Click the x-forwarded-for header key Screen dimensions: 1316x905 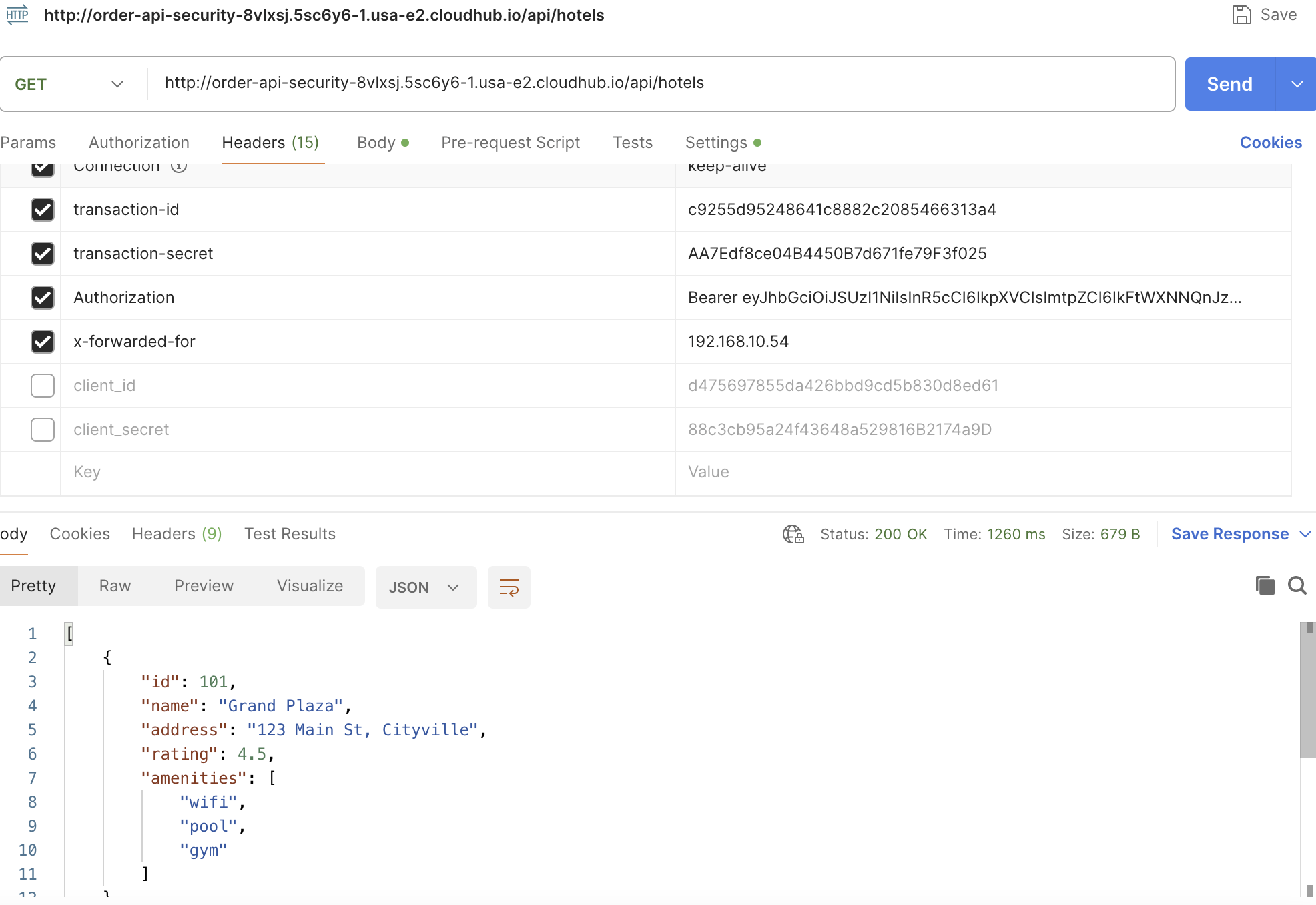click(x=134, y=342)
